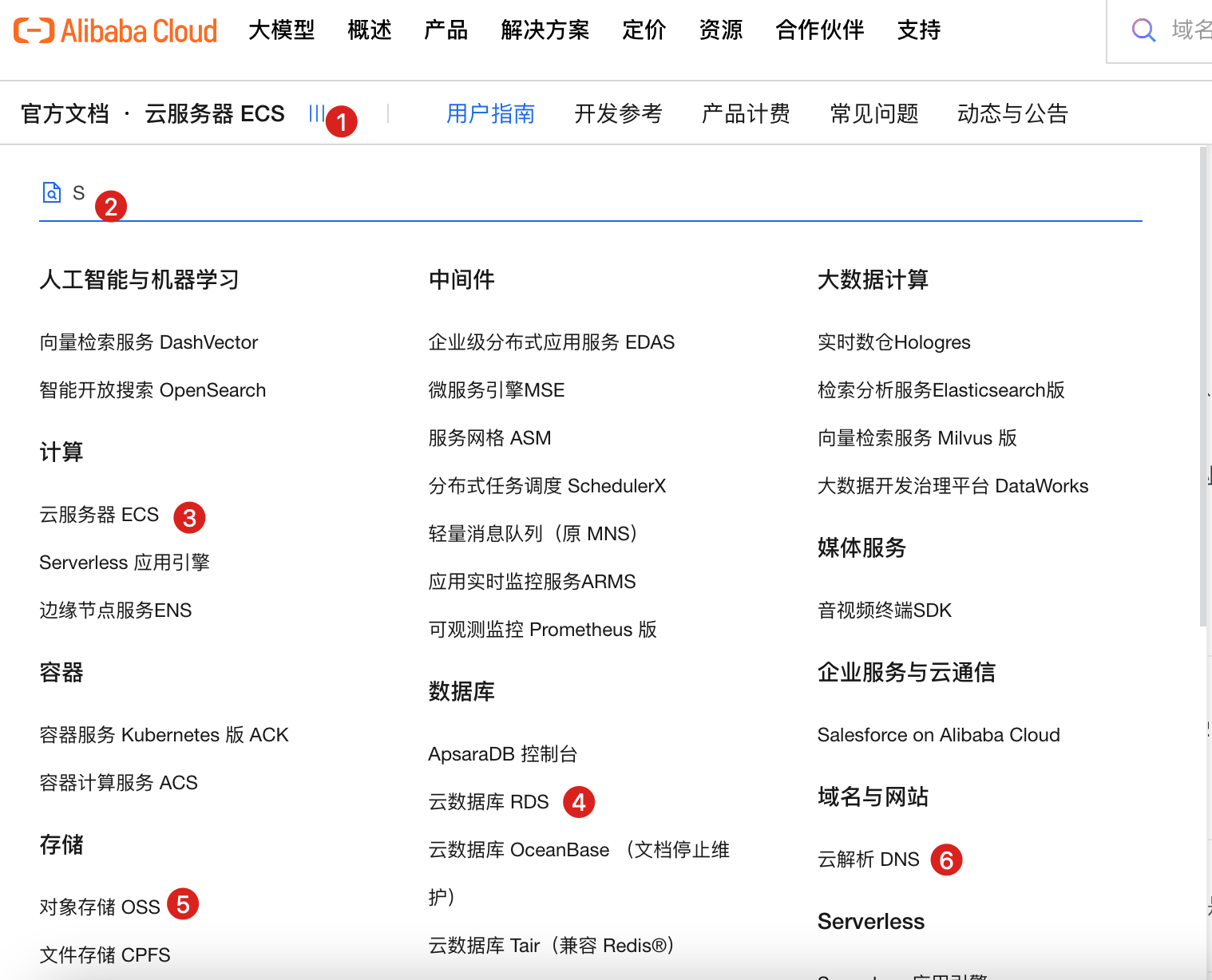Open 微服务引擎MSE docs
The width and height of the screenshot is (1212, 980).
pyautogui.click(x=497, y=390)
